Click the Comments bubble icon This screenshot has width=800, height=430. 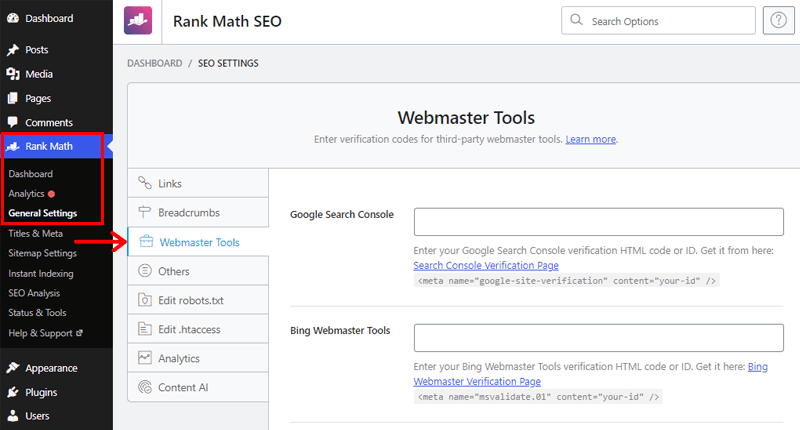[x=13, y=122]
